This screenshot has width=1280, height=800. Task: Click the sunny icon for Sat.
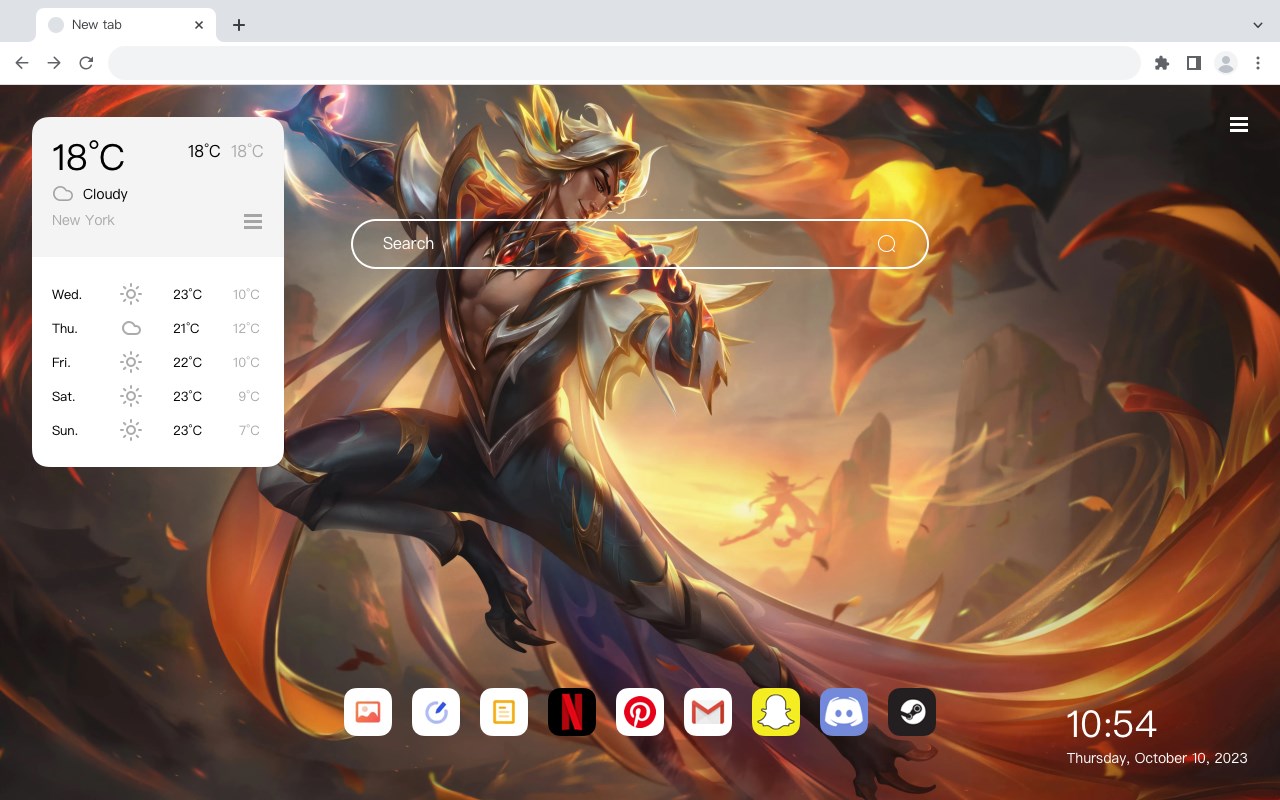pos(131,396)
